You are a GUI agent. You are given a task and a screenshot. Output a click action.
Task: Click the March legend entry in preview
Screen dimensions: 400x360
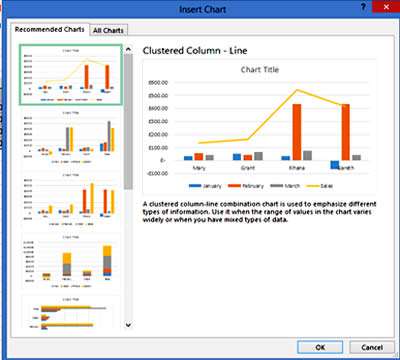click(x=285, y=186)
